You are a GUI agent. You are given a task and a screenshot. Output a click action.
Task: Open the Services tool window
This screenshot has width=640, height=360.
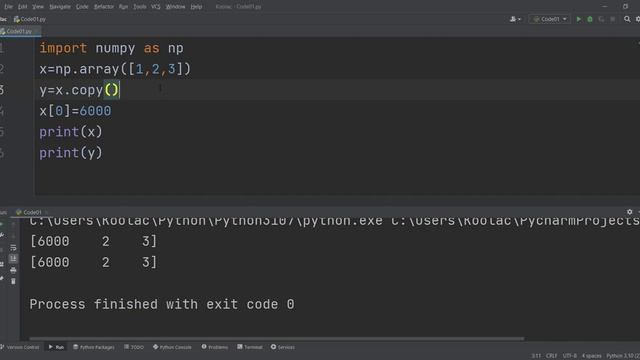[x=282, y=347]
